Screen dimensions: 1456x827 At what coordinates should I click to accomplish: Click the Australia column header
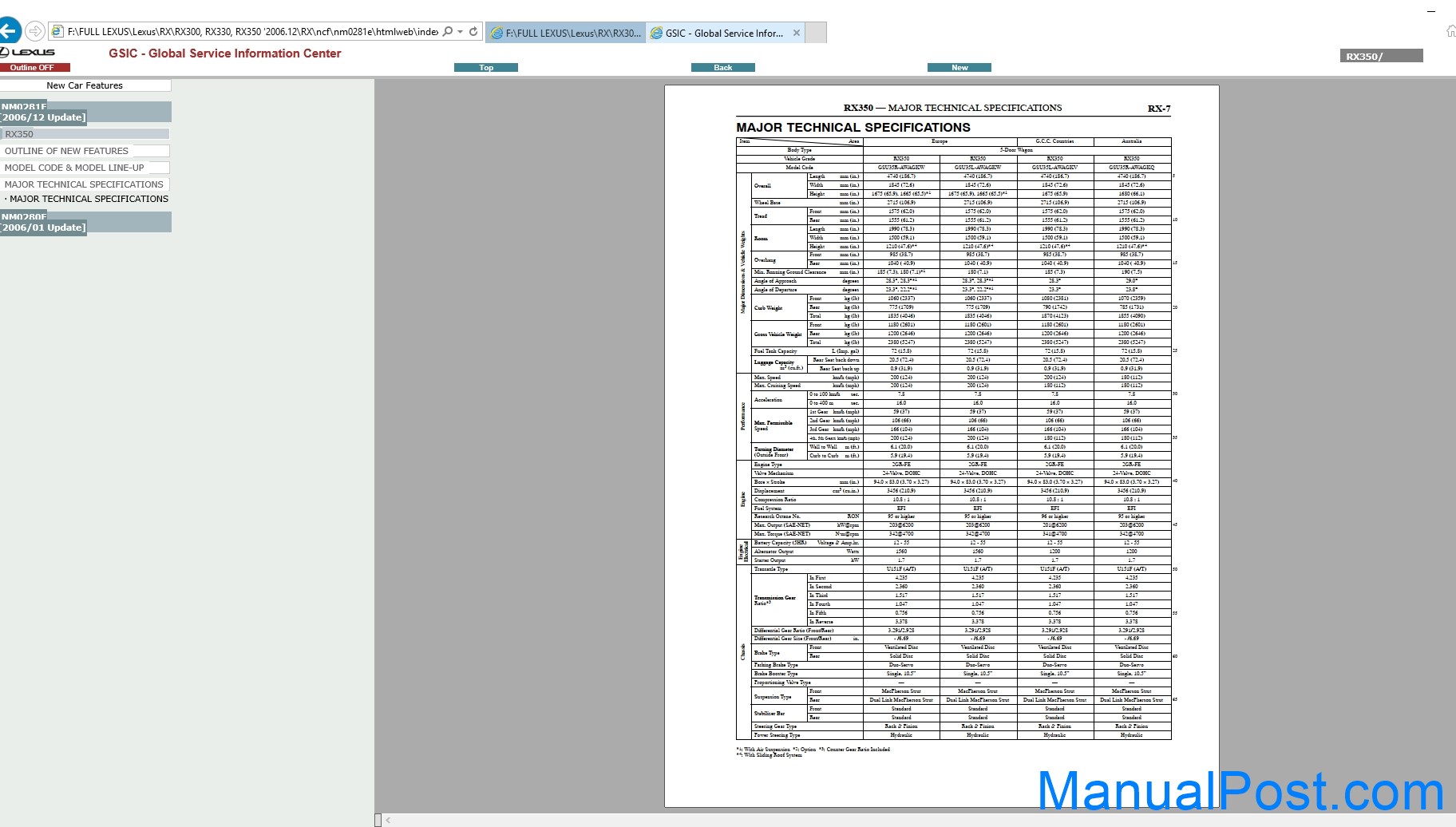1132,141
